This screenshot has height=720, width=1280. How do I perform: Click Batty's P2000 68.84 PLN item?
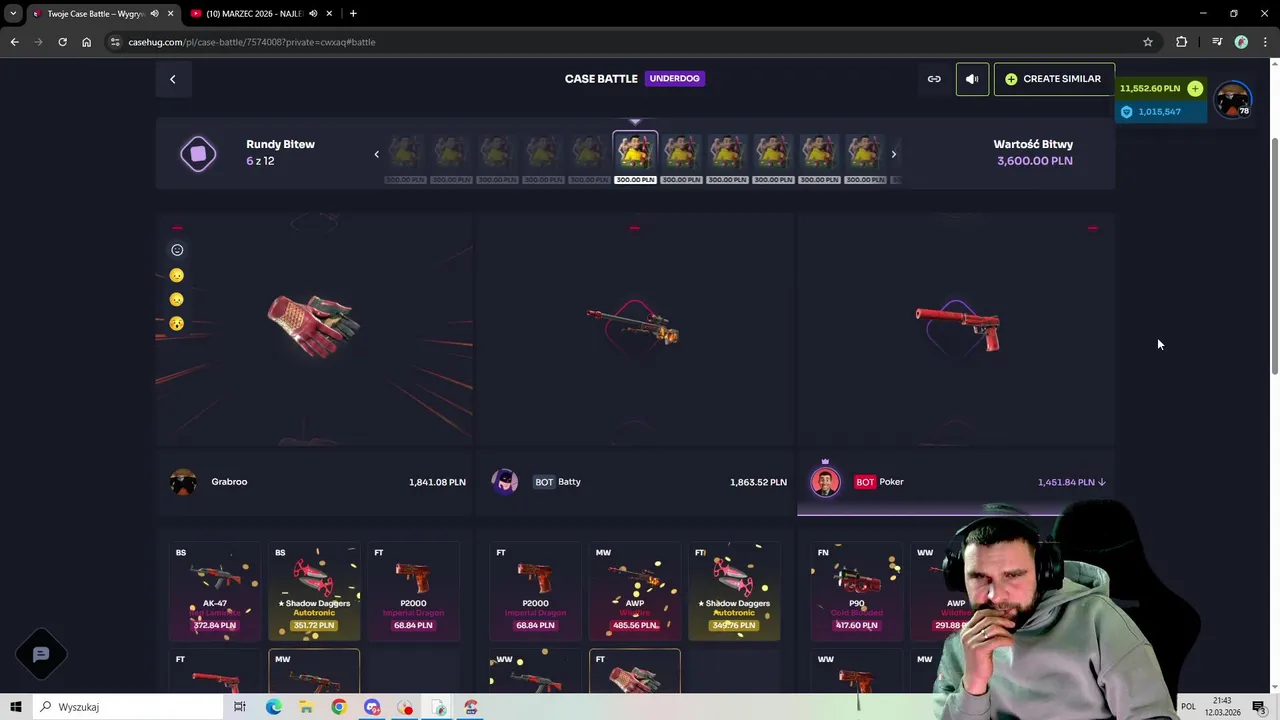click(535, 590)
